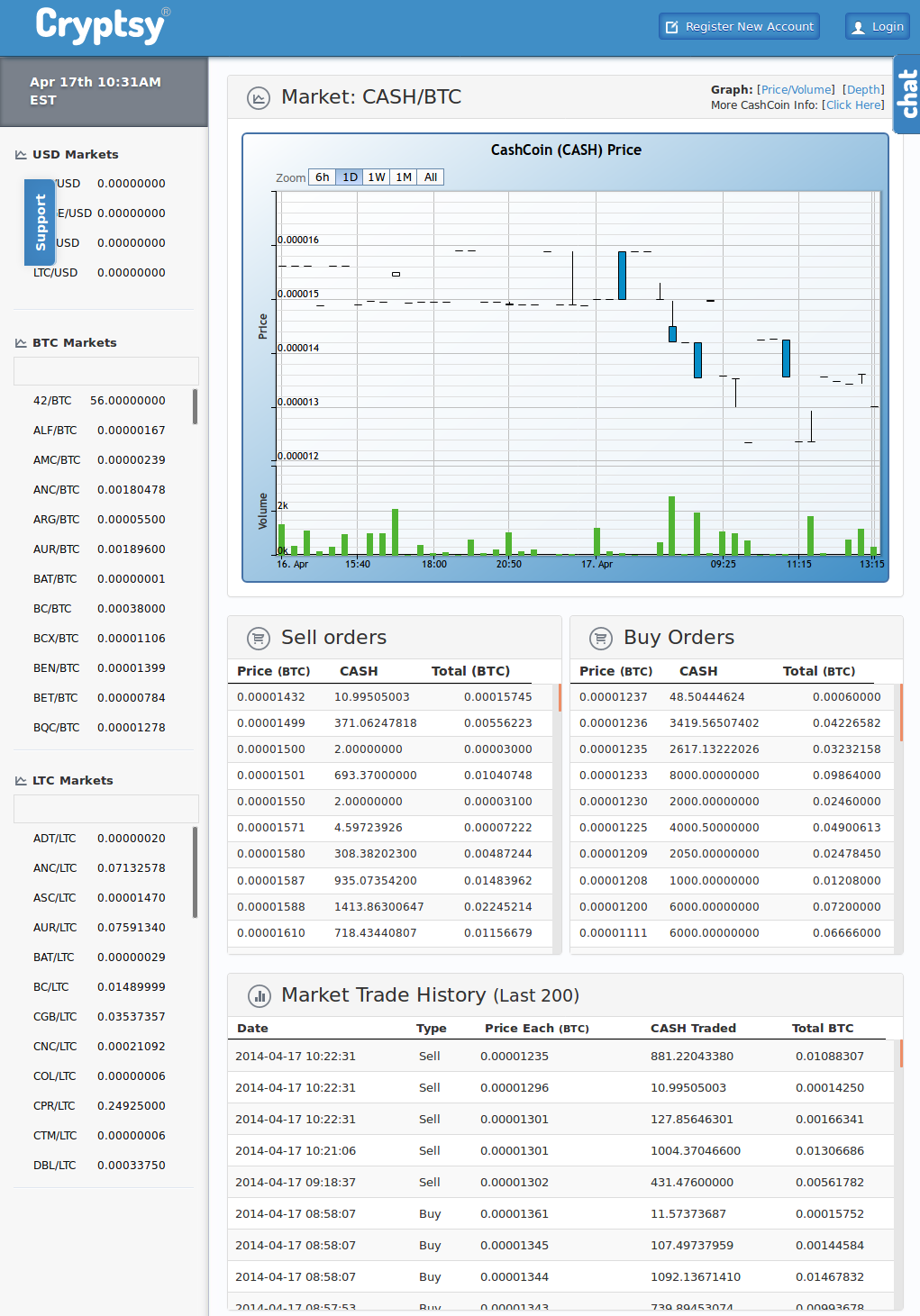This screenshot has height=1316, width=920.
Task: Click the BTC Markets list scrollbar
Action: click(195, 406)
